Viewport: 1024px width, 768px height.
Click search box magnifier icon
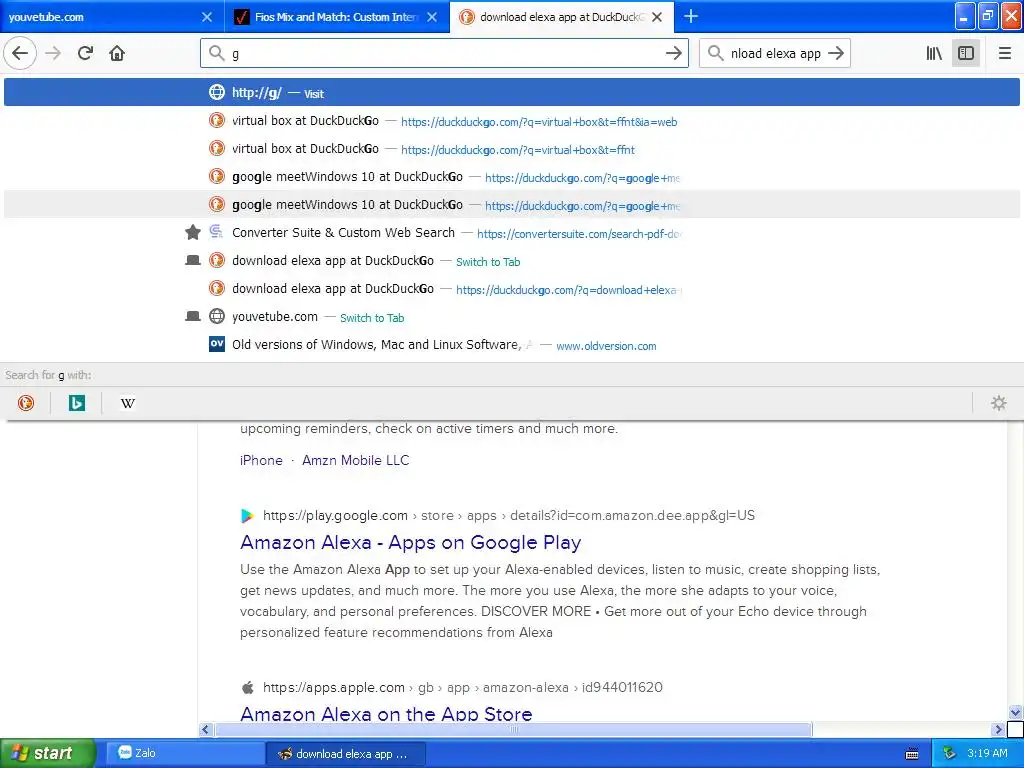tap(716, 53)
